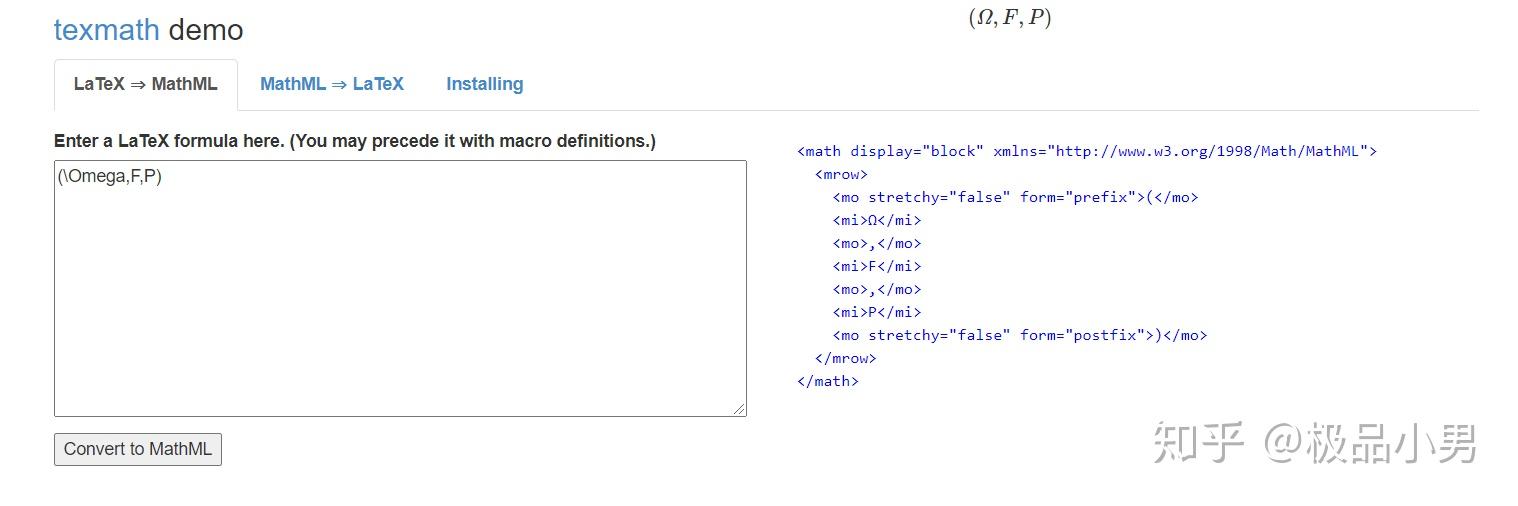This screenshot has height=506, width=1518.
Task: Click the word "demo" in the heading
Action: 205,30
